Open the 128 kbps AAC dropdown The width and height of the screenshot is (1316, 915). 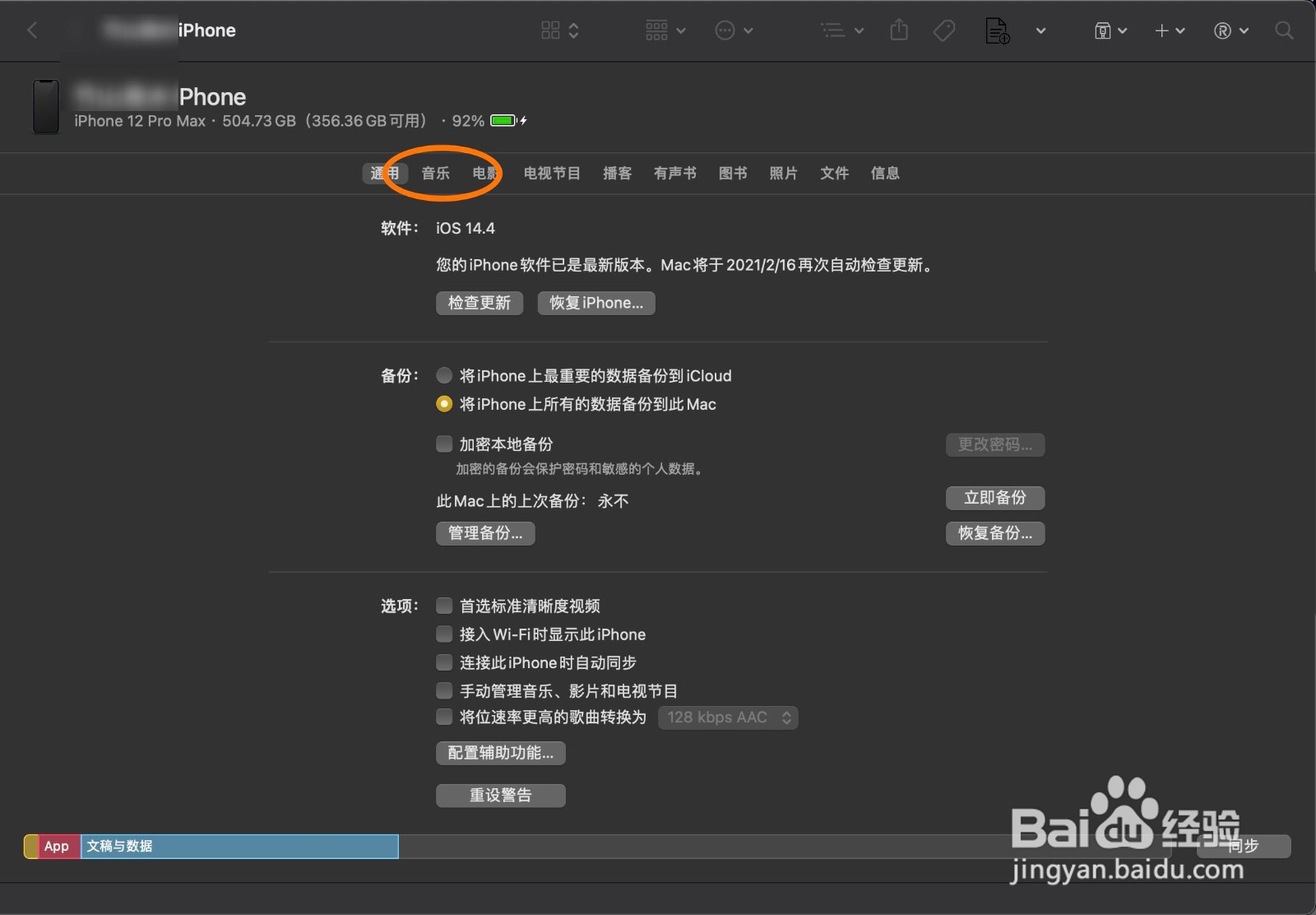[x=727, y=717]
